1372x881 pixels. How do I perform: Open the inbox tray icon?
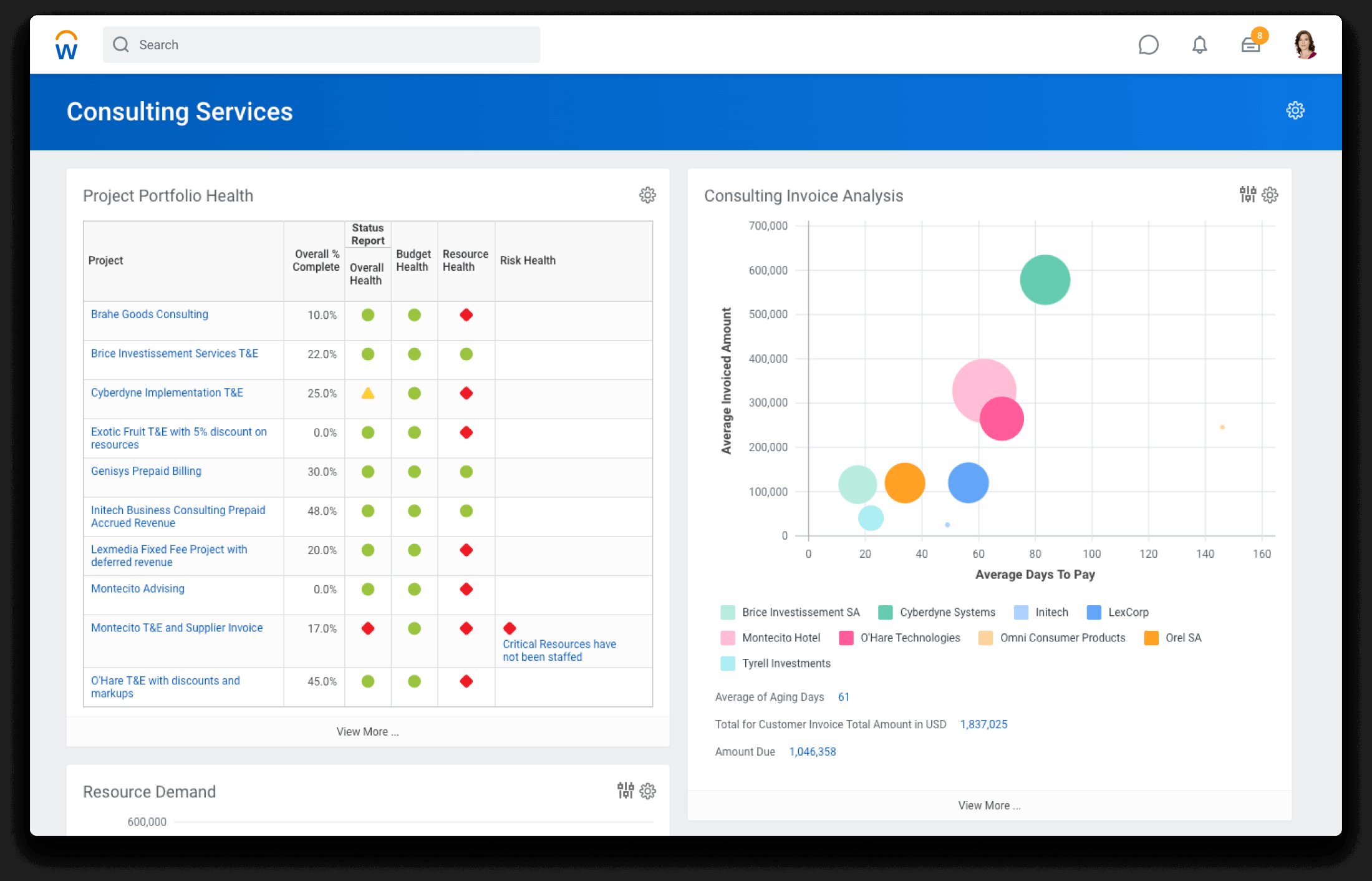(x=1250, y=45)
